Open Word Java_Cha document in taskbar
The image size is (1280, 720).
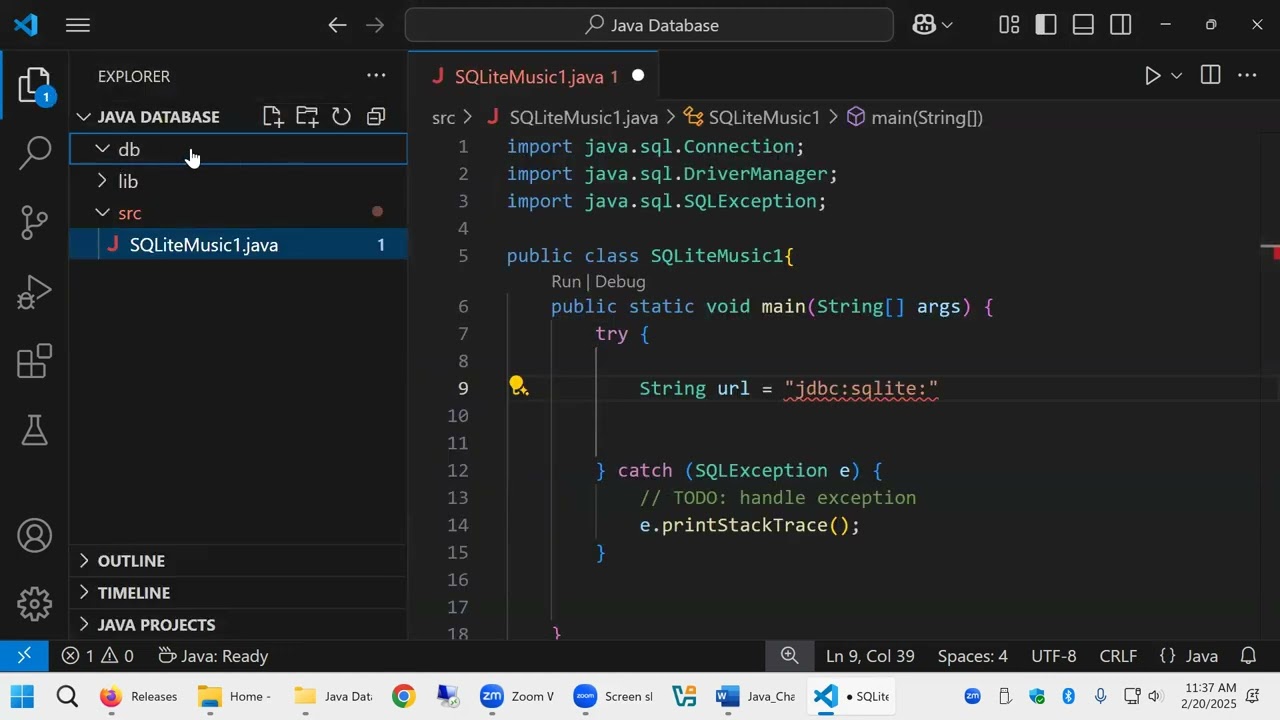coord(756,696)
